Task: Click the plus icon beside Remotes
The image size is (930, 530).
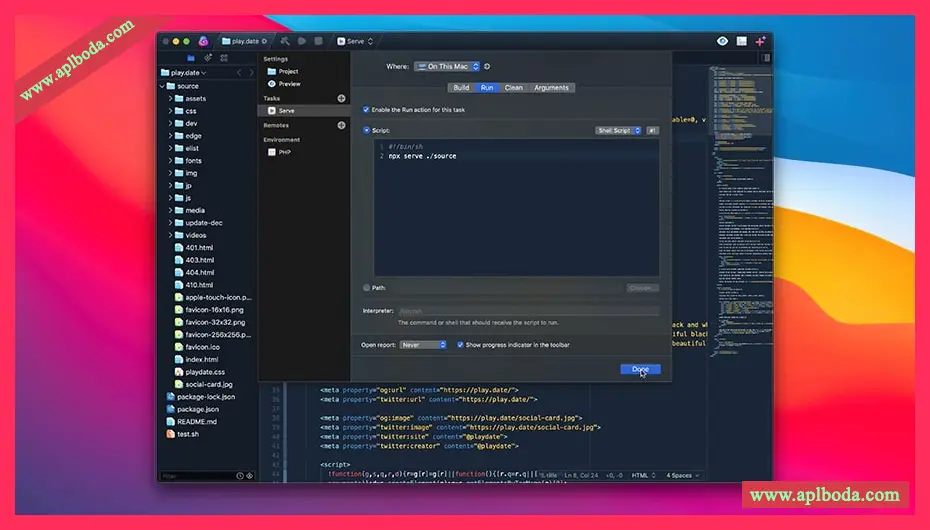Action: click(x=341, y=125)
